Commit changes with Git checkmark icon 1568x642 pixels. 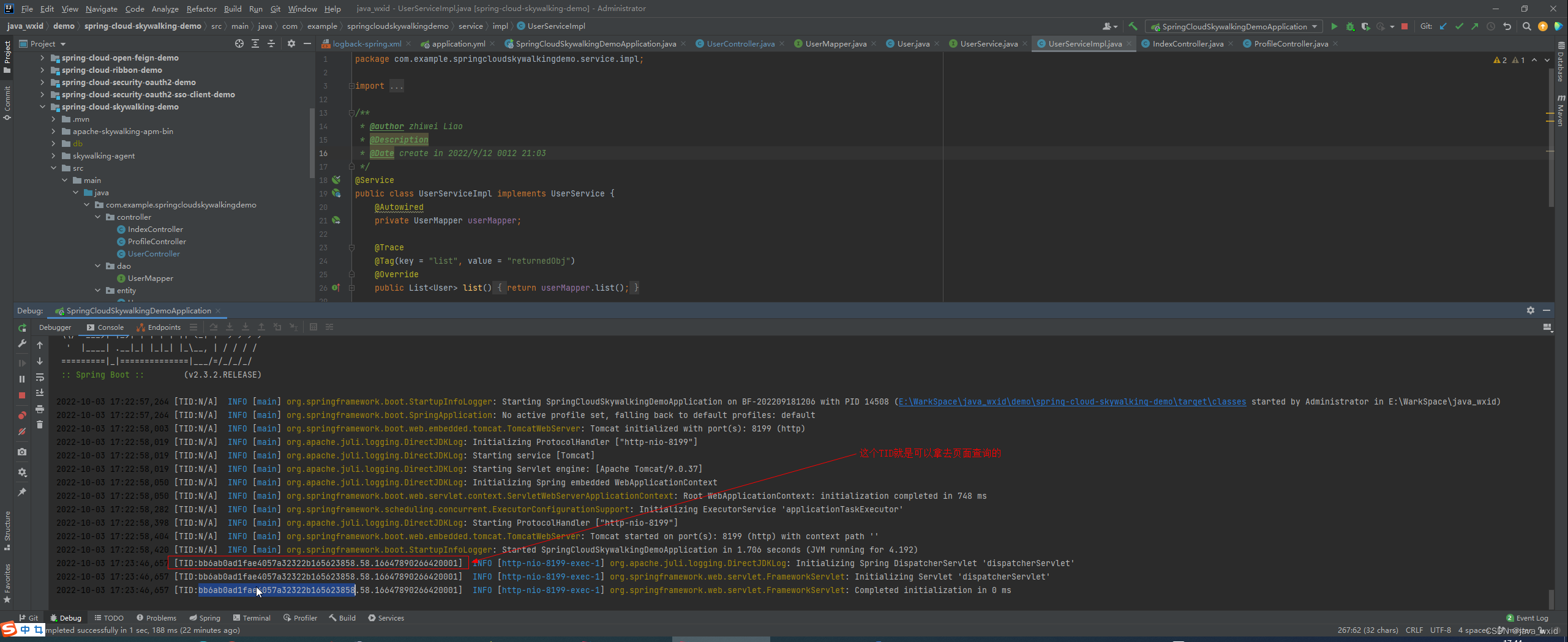coord(1459,26)
